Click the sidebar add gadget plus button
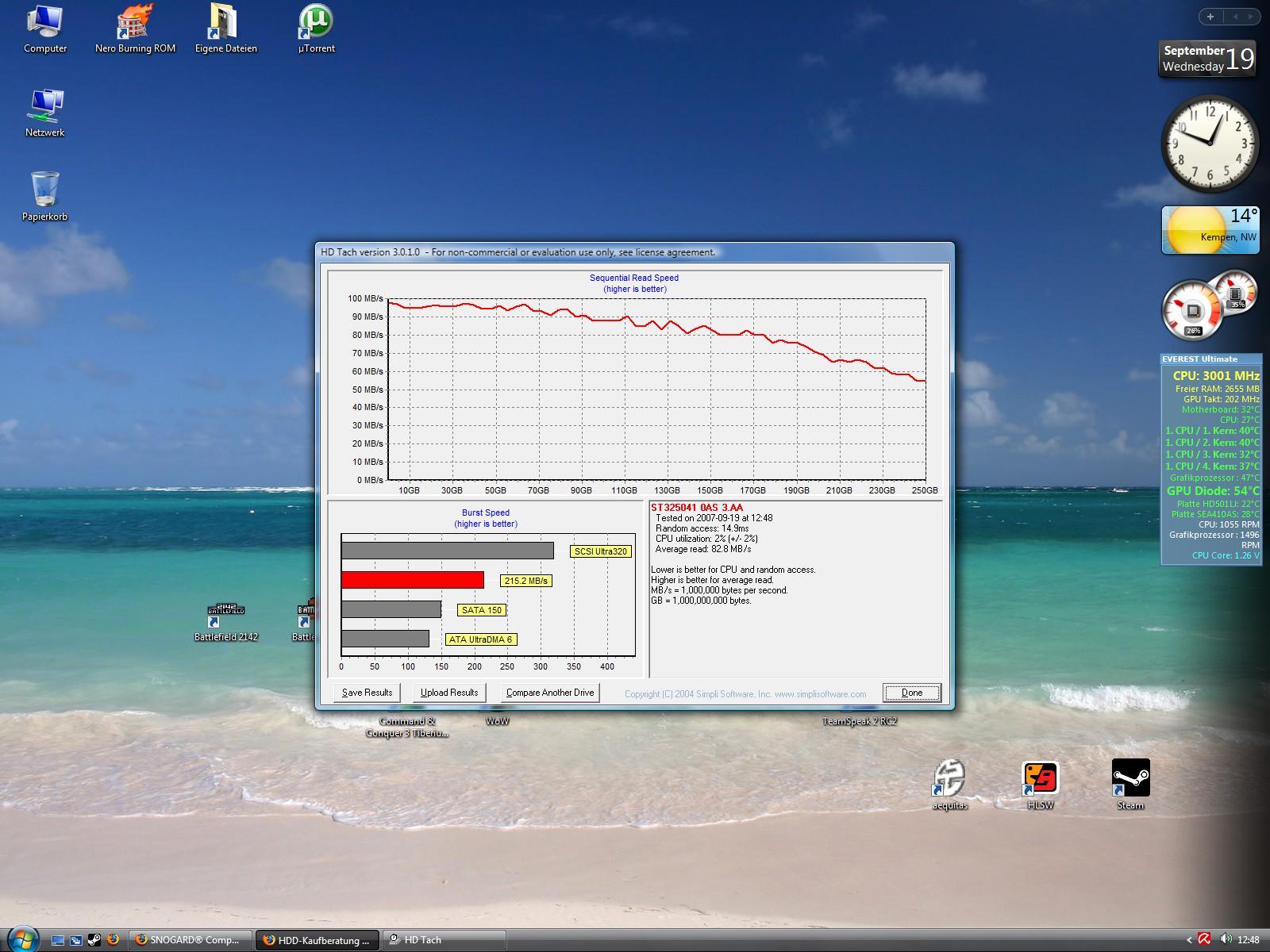The image size is (1270, 952). [1210, 16]
